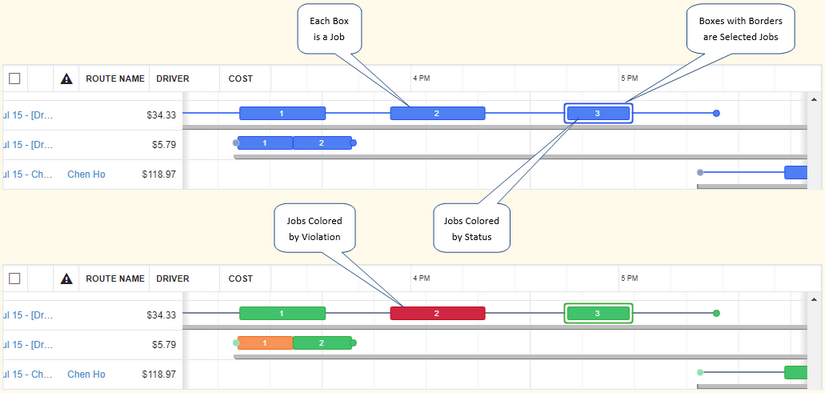This screenshot has width=825, height=393.
Task: Click the green route end dot of first lower route
Action: [x=716, y=314]
